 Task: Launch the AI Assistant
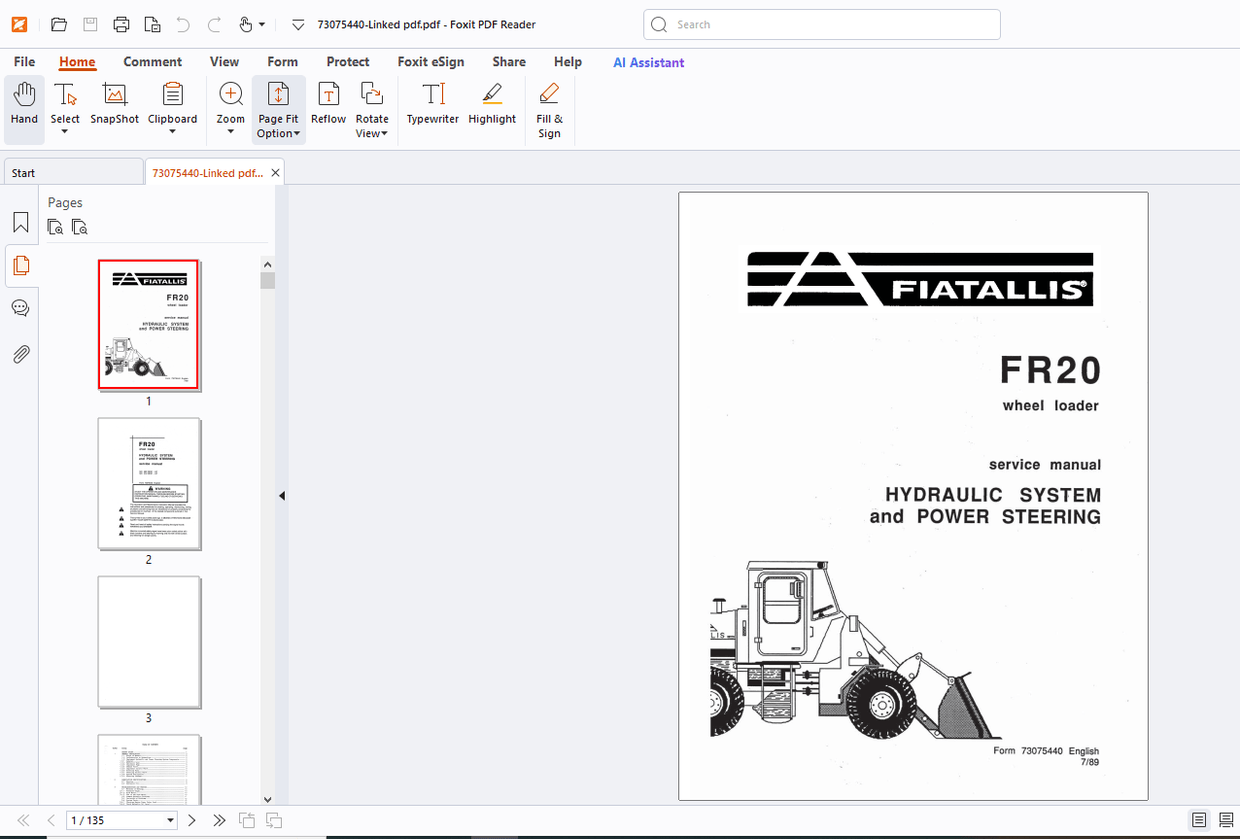pos(648,62)
